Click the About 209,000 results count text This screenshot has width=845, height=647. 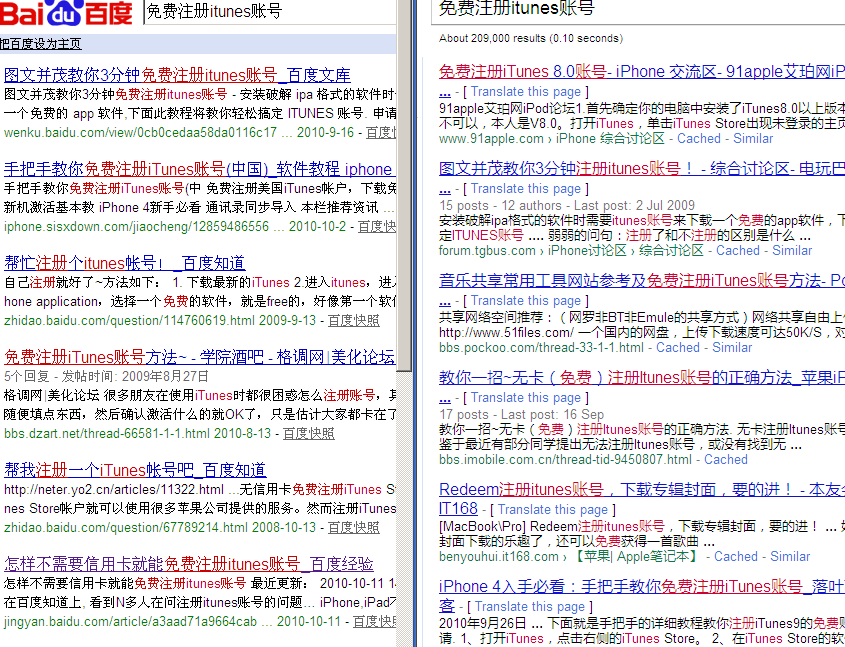coord(531,38)
